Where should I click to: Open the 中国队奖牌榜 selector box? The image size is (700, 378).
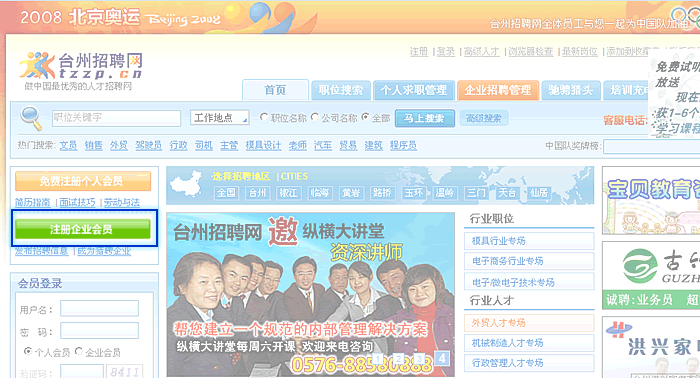tap(651, 146)
